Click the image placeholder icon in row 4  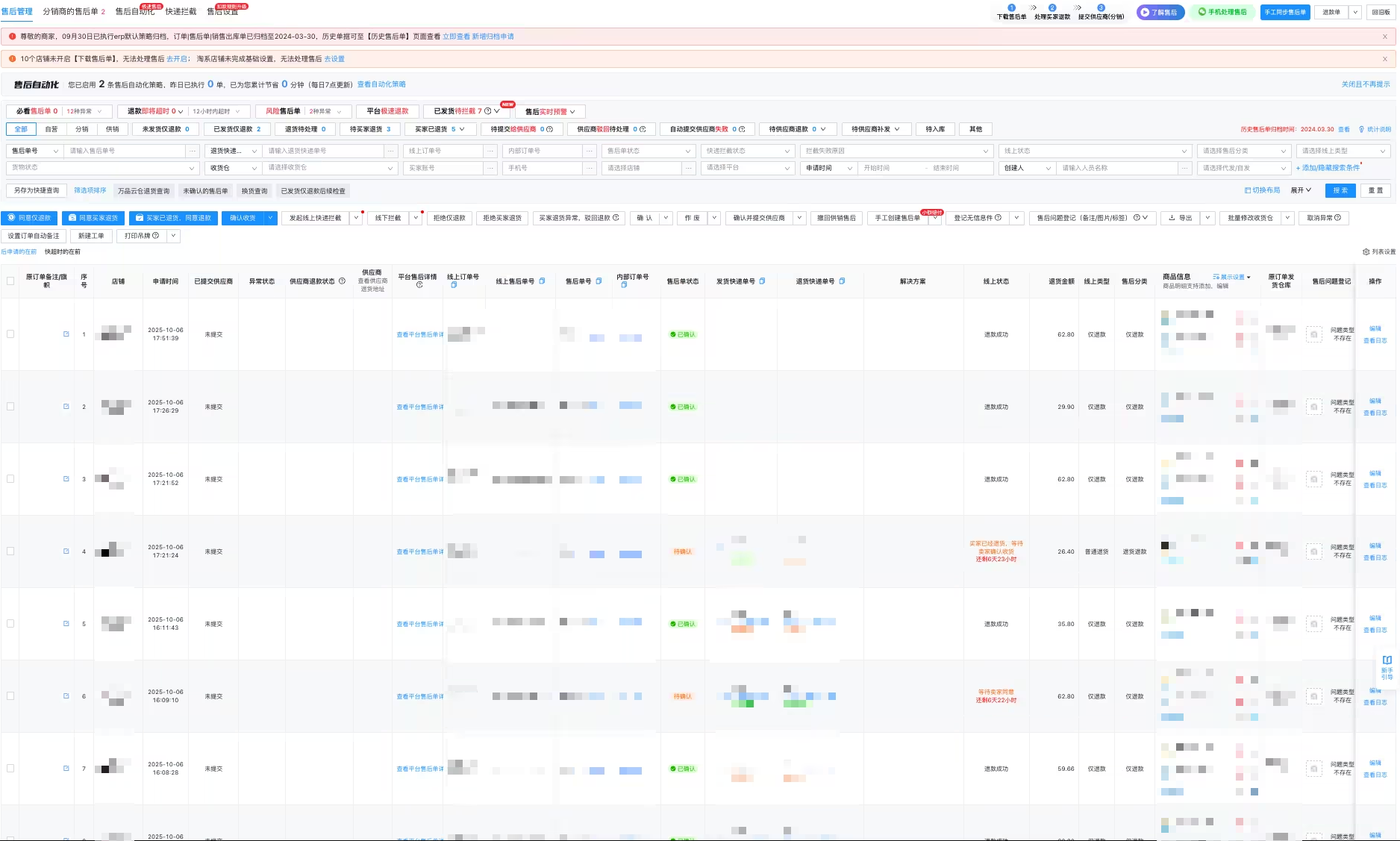coord(1314,551)
